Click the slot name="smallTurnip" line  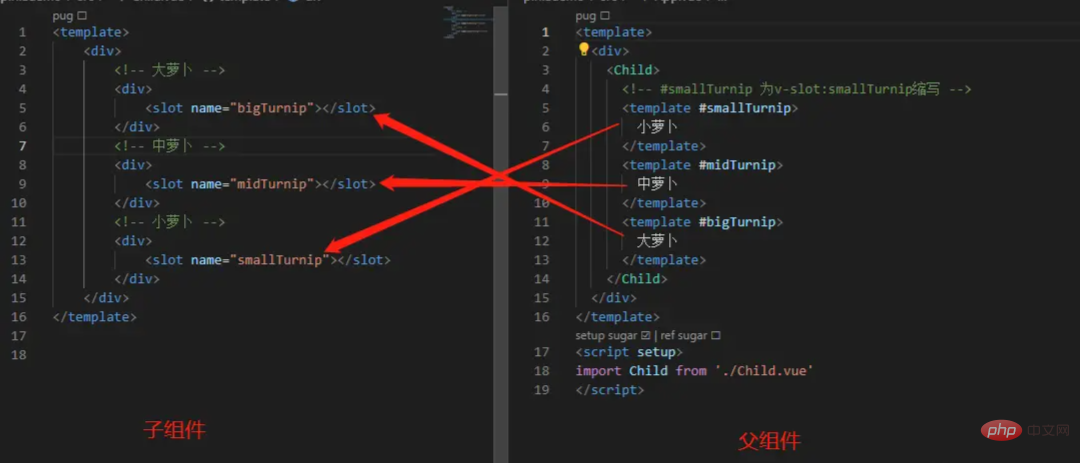coord(268,260)
